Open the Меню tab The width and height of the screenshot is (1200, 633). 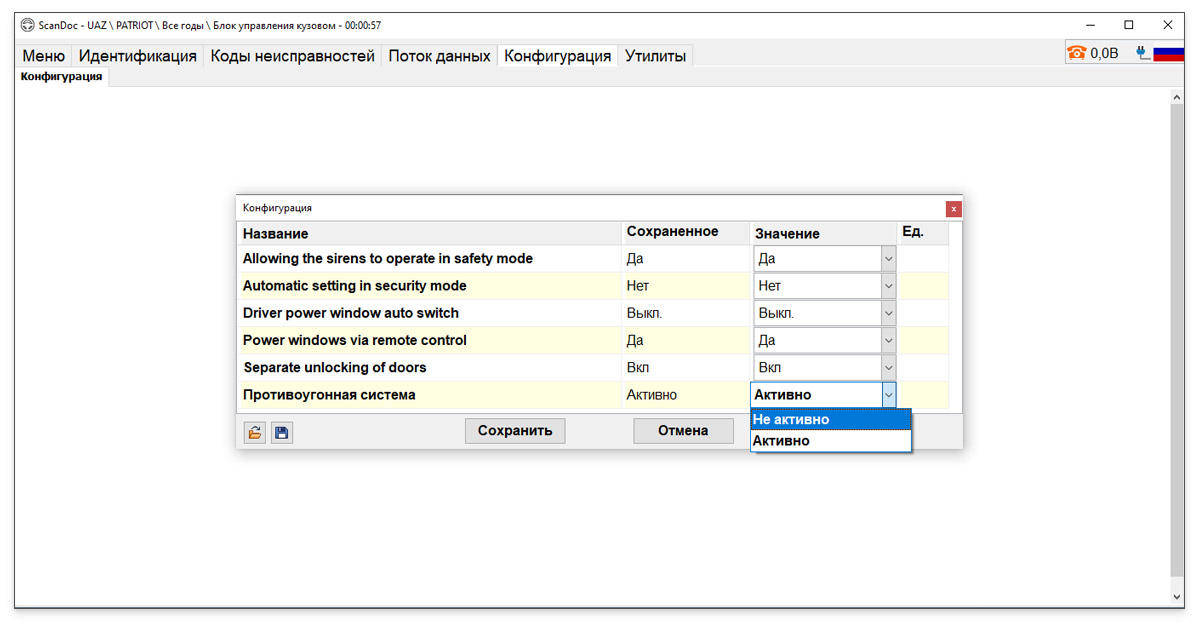pyautogui.click(x=43, y=56)
